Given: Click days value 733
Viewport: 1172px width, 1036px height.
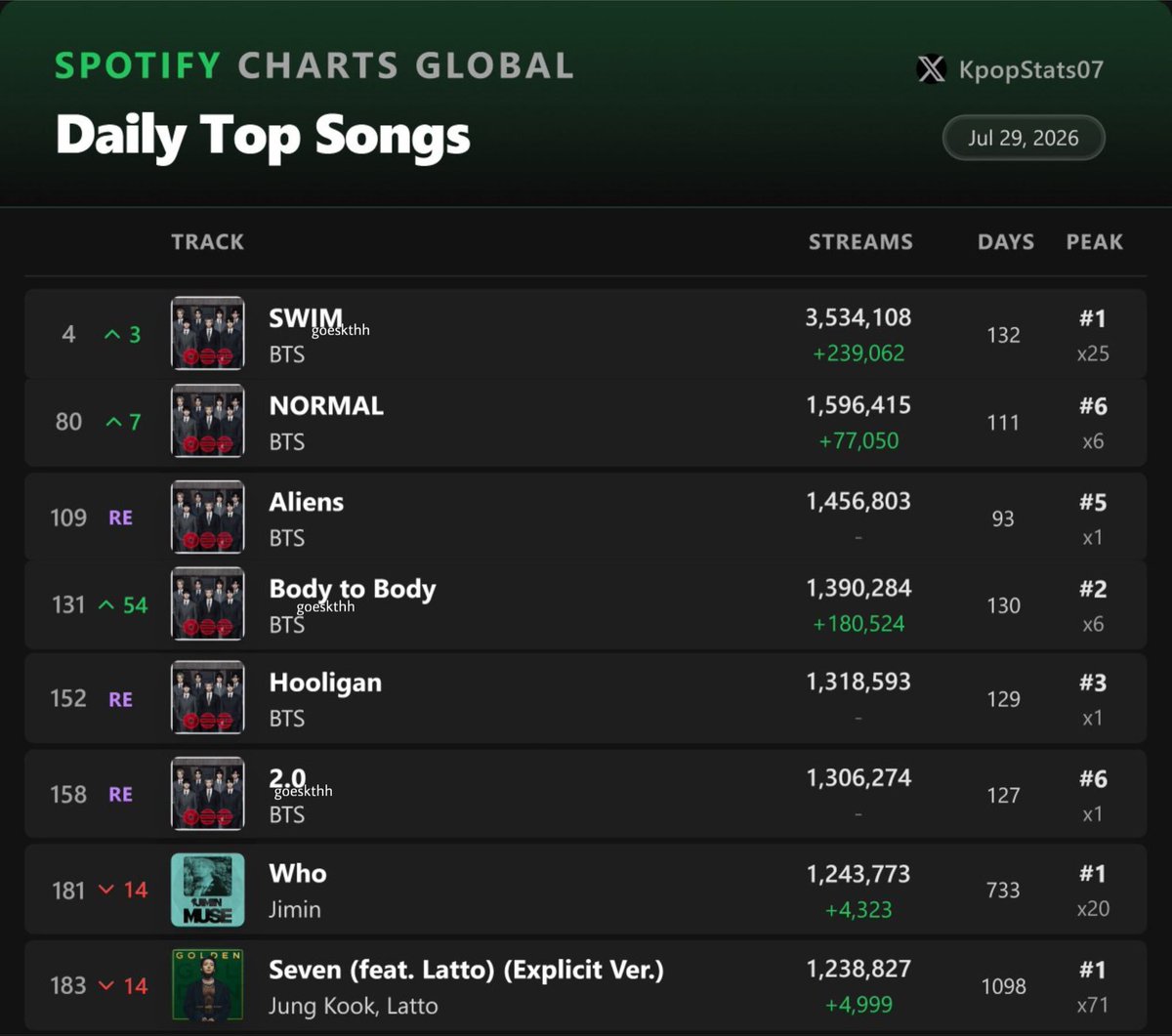Looking at the screenshot, I should point(1003,891).
